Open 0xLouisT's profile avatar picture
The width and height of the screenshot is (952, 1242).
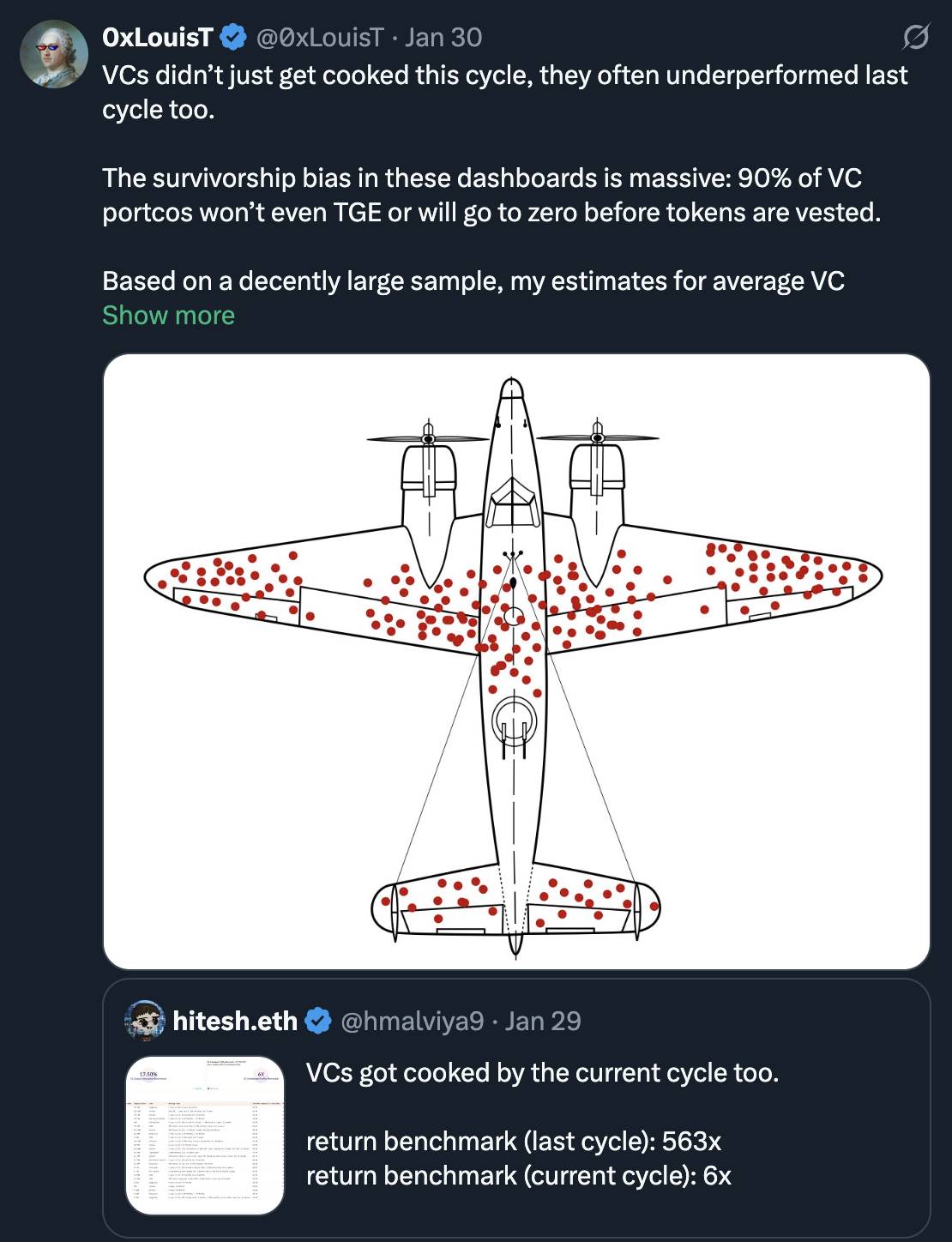(x=54, y=53)
